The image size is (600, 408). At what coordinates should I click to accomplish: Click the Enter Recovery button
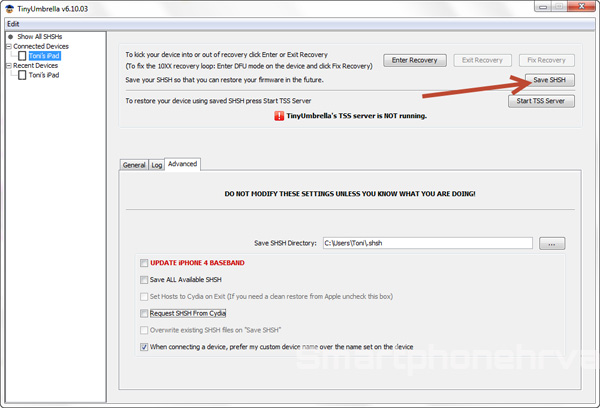416,60
